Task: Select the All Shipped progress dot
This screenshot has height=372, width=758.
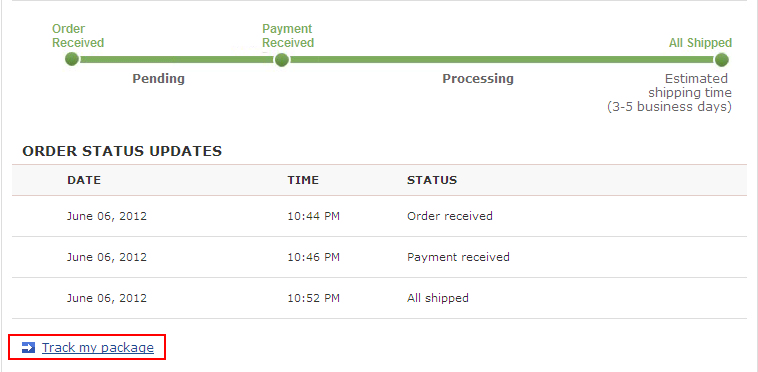Action: pos(721,60)
